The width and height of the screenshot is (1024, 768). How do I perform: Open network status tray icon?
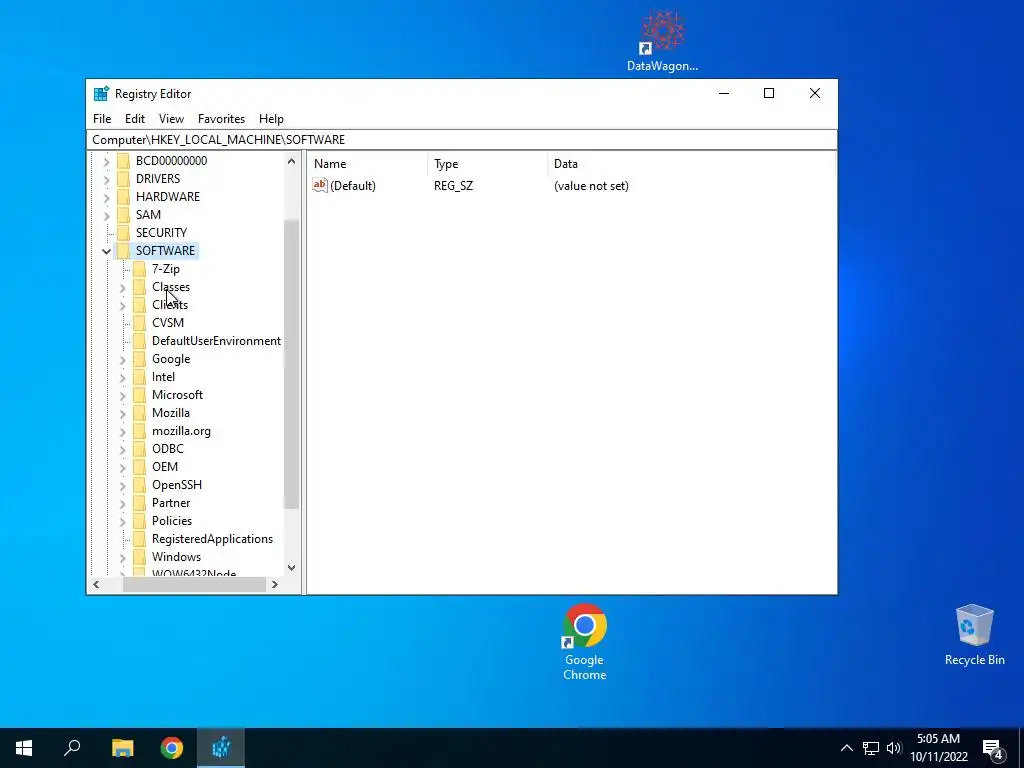tap(871, 748)
